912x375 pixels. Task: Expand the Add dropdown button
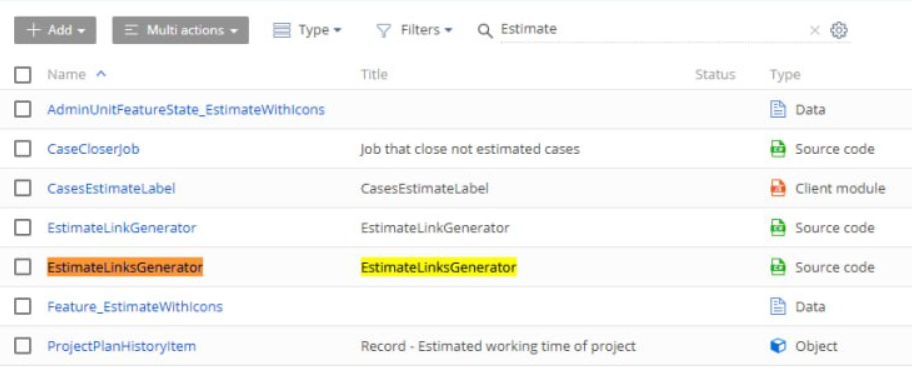click(55, 30)
